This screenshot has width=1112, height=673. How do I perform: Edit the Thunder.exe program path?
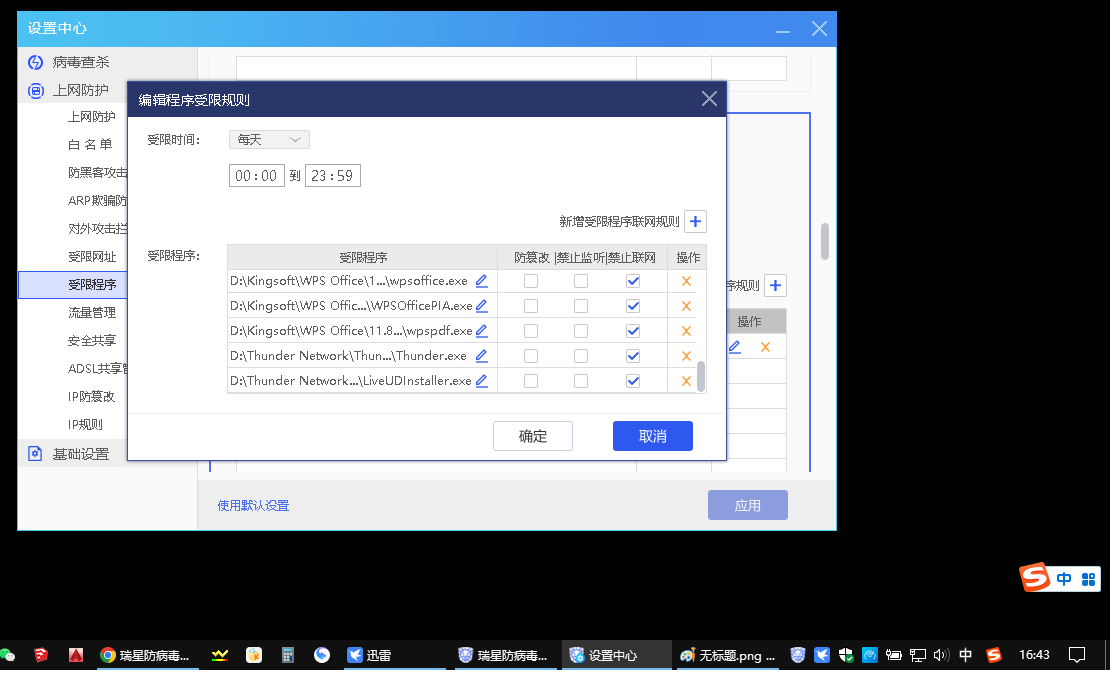tap(482, 355)
